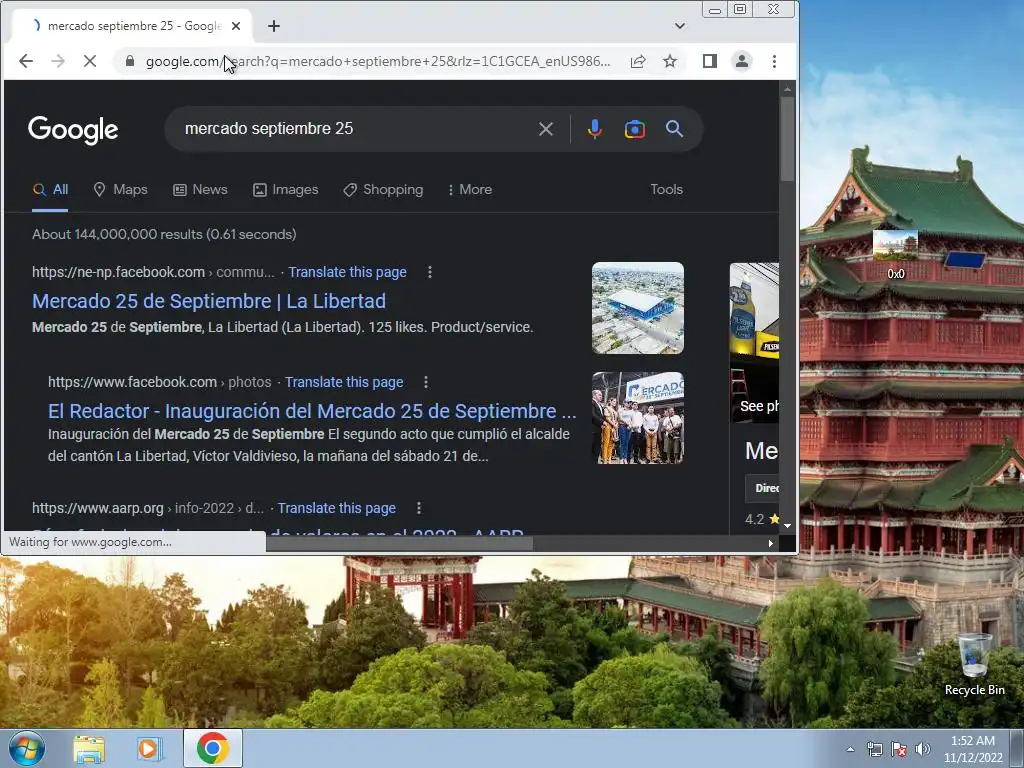Screen dimensions: 1024x768
Task: Click the magnifier search button
Action: (x=675, y=129)
